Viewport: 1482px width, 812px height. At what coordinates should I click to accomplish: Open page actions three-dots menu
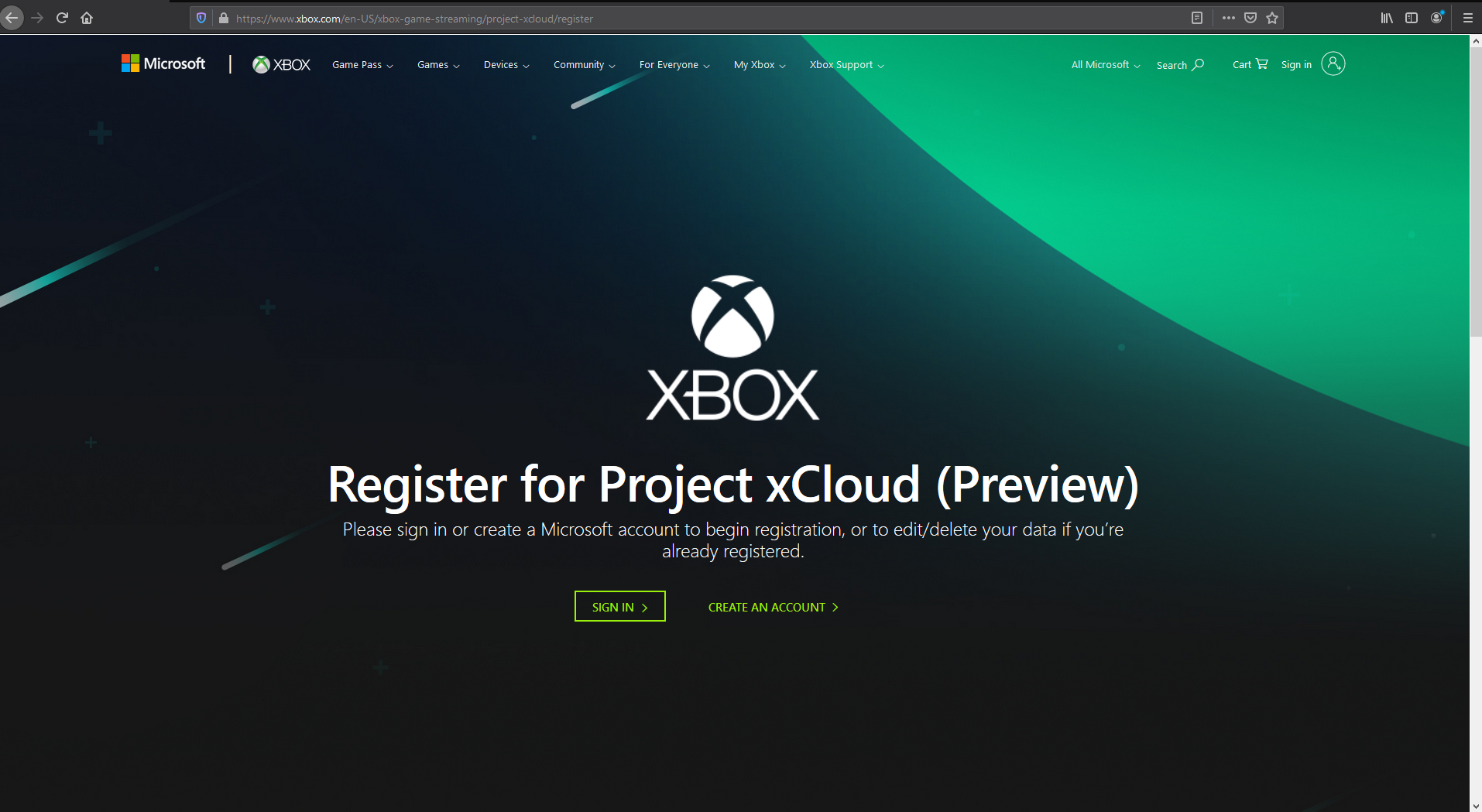coord(1229,18)
